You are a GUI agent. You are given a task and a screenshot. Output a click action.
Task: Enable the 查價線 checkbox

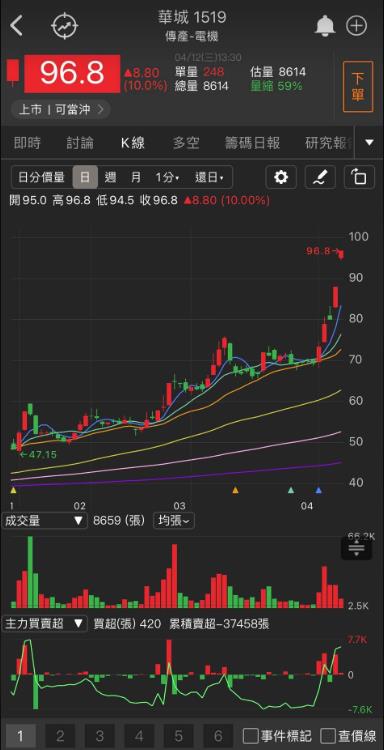point(328,735)
